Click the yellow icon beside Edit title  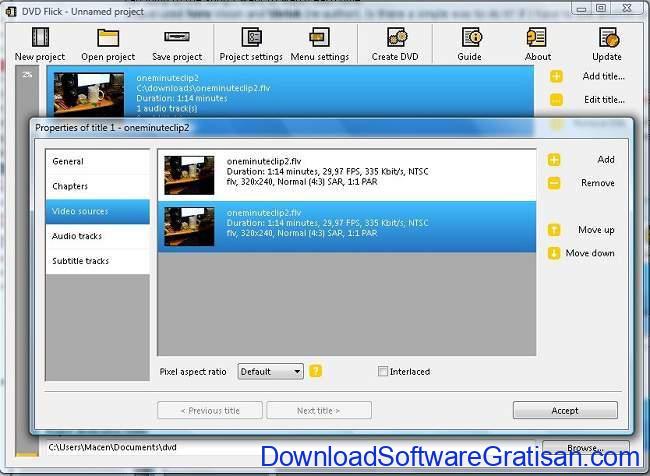pyautogui.click(x=556, y=100)
